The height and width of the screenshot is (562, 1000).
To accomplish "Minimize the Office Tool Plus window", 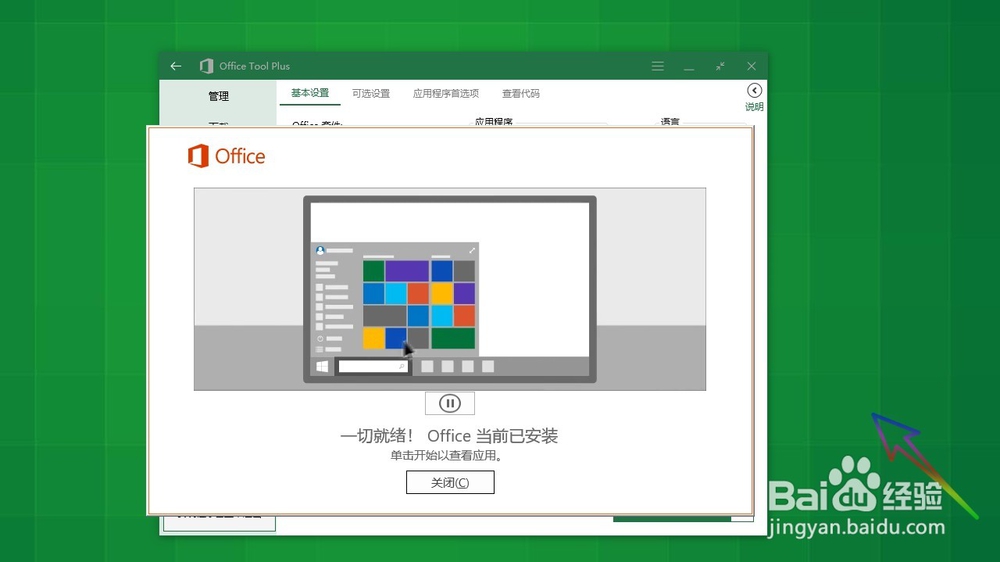I will pyautogui.click(x=689, y=66).
